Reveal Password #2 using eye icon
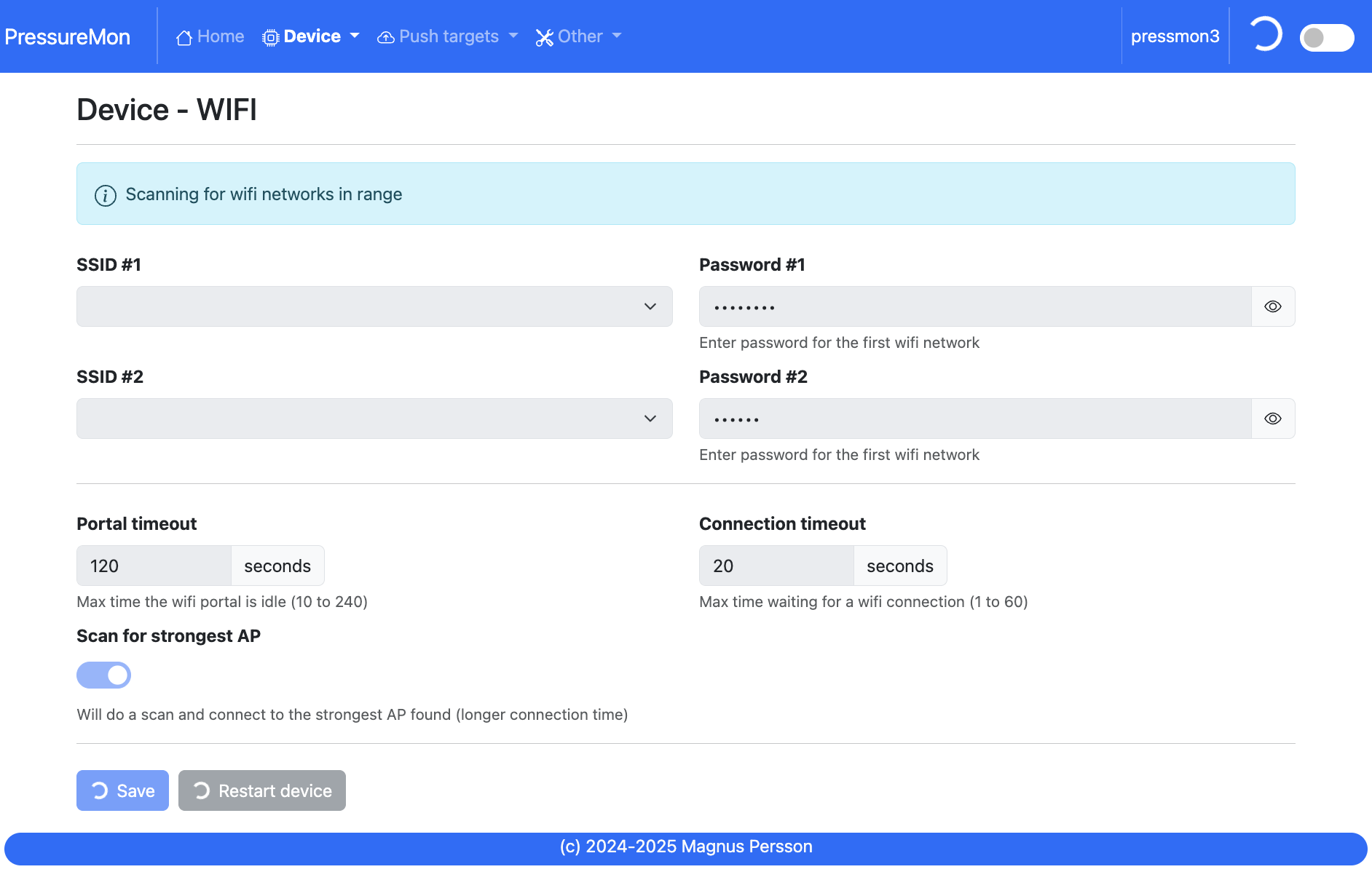This screenshot has height=888, width=1372. click(1273, 419)
